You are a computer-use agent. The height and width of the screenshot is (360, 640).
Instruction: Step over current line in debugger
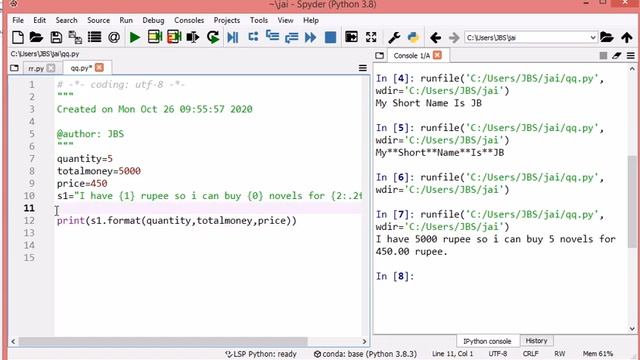click(x=253, y=37)
